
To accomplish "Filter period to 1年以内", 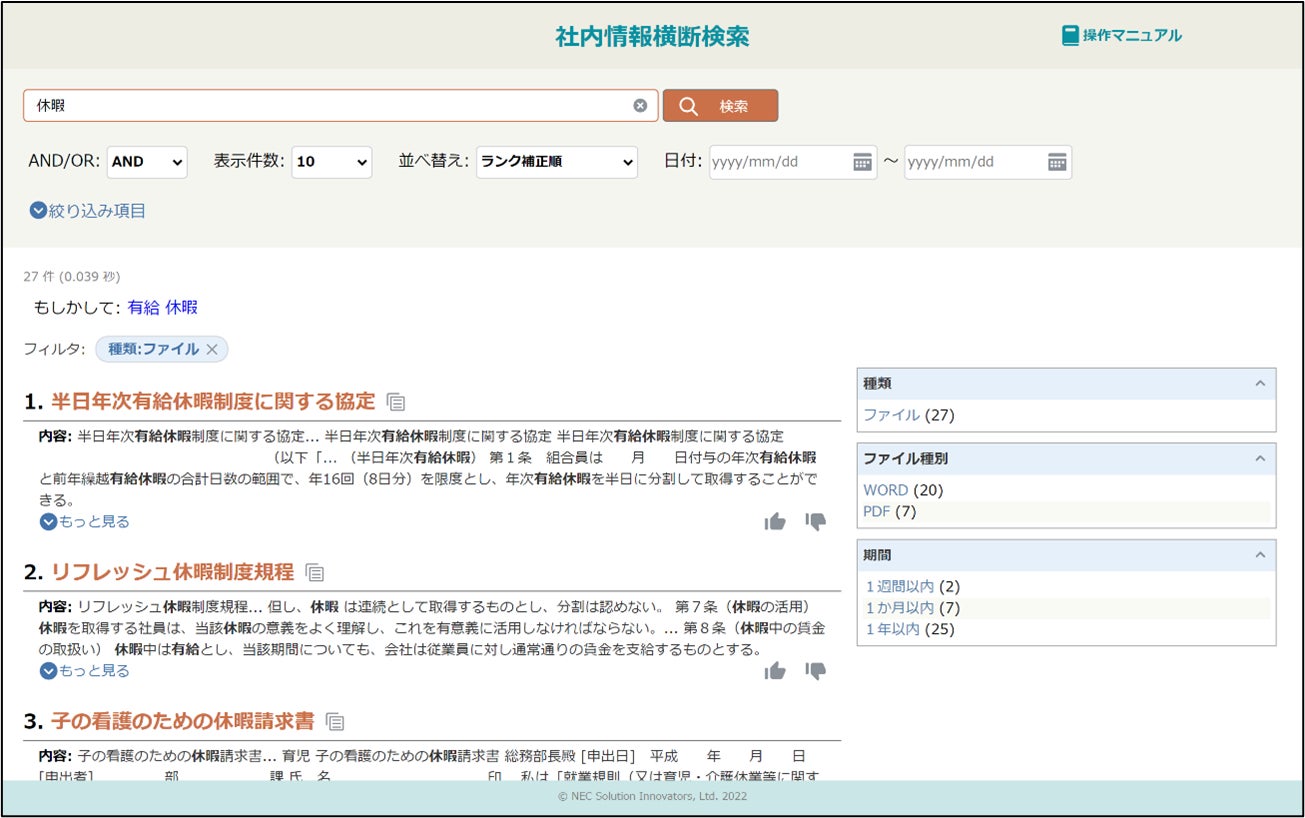I will tap(893, 630).
